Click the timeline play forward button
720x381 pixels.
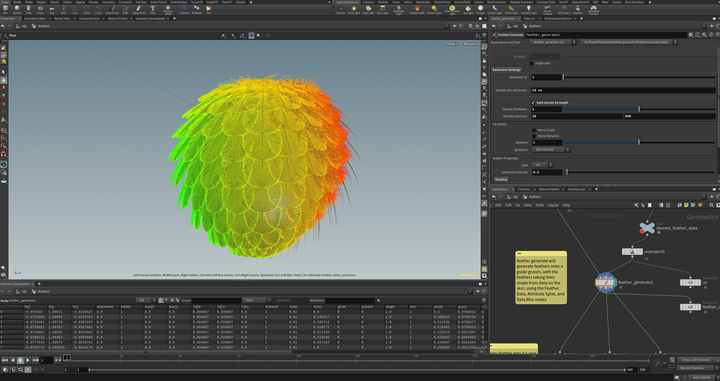tap(28, 360)
